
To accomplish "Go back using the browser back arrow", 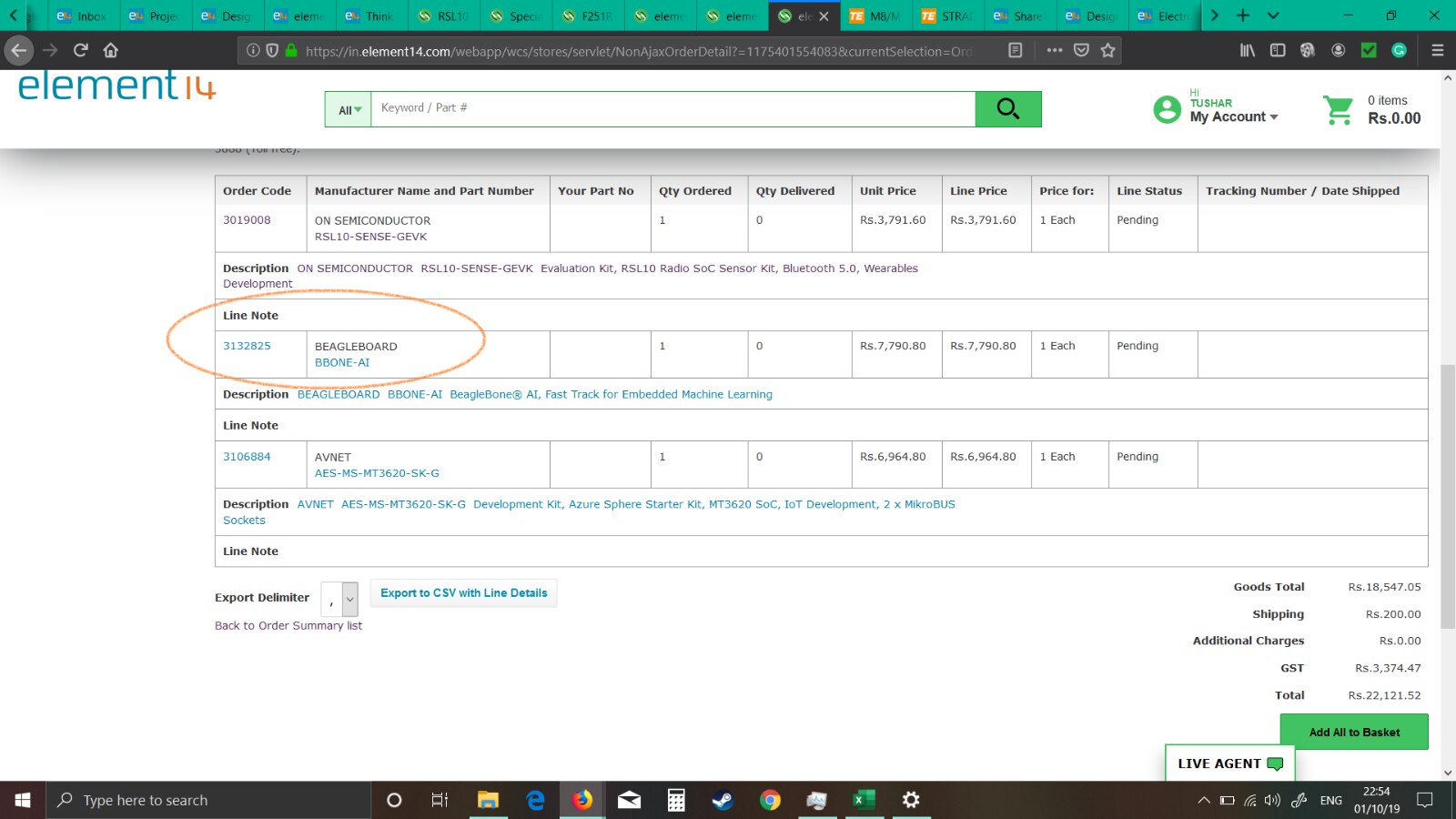I will tap(19, 50).
